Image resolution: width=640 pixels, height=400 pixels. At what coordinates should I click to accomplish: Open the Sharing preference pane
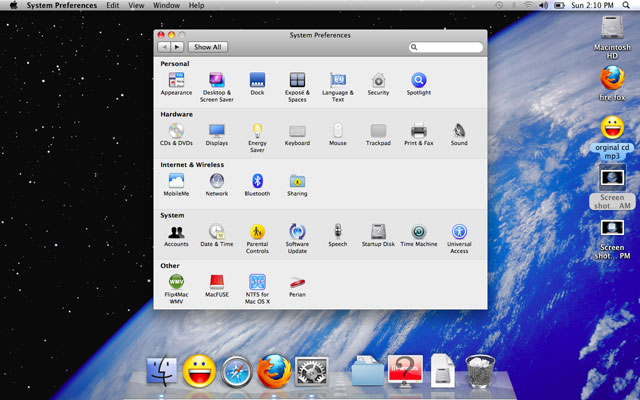[297, 185]
